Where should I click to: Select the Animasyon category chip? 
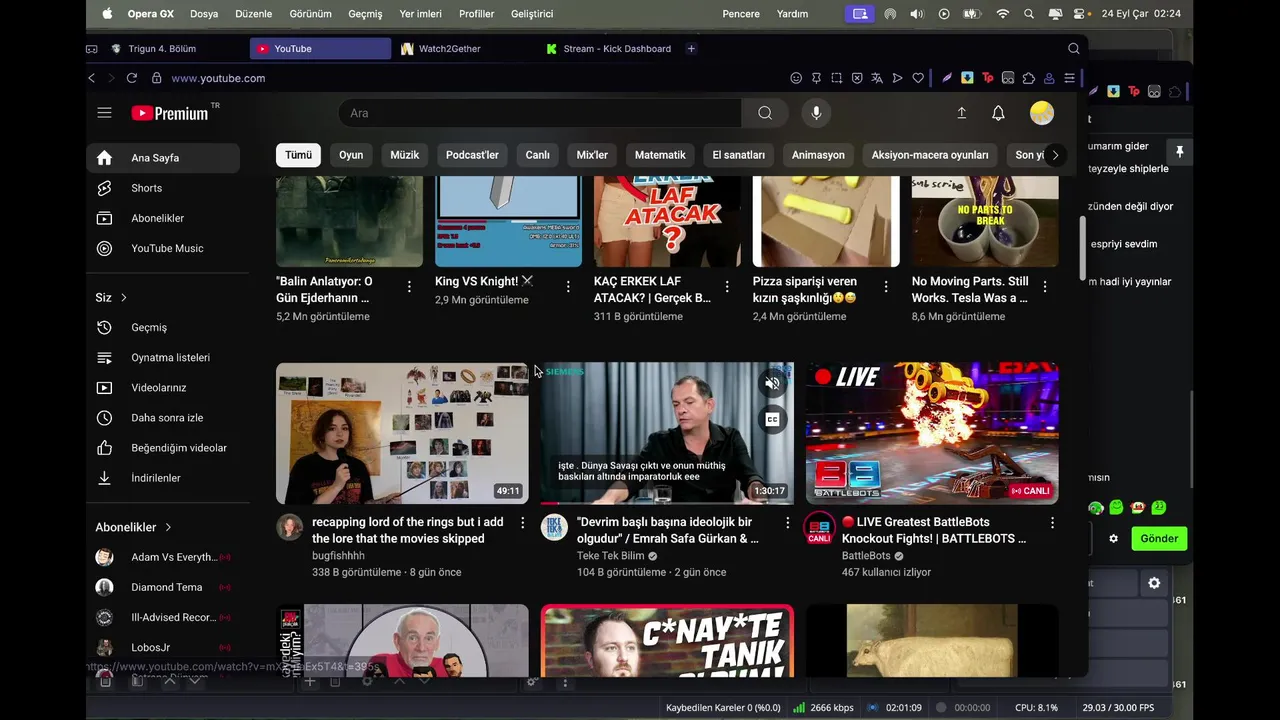pyautogui.click(x=818, y=155)
